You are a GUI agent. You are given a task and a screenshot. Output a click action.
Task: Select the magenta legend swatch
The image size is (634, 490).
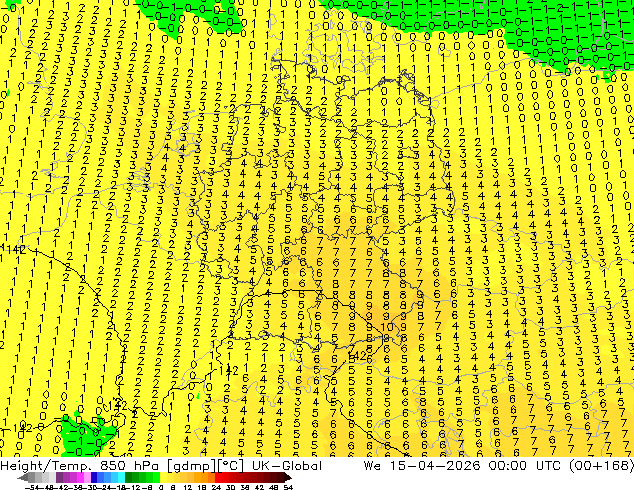click(80, 478)
